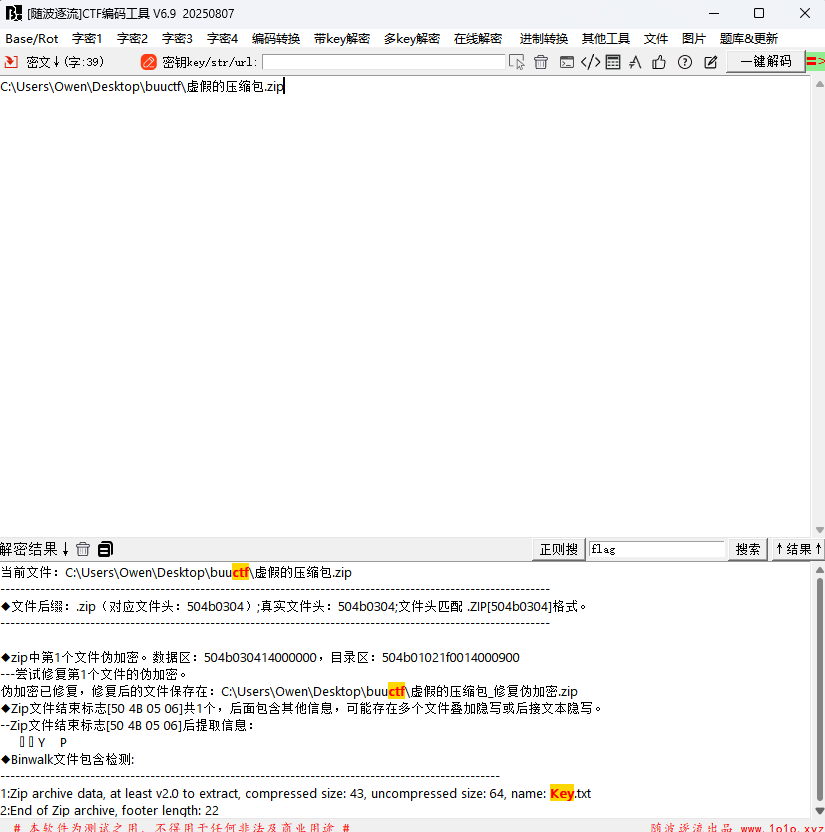This screenshot has height=832, width=825.
Task: Click the 密文↓(字:39) label
Action: coord(65,62)
